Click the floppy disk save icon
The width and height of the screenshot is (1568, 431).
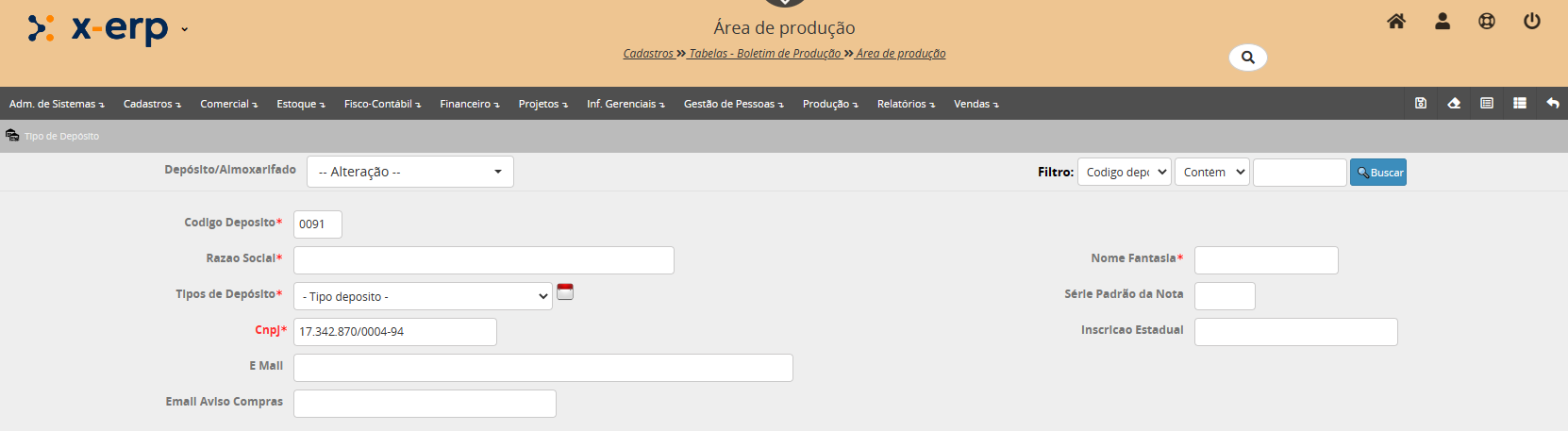1421,103
